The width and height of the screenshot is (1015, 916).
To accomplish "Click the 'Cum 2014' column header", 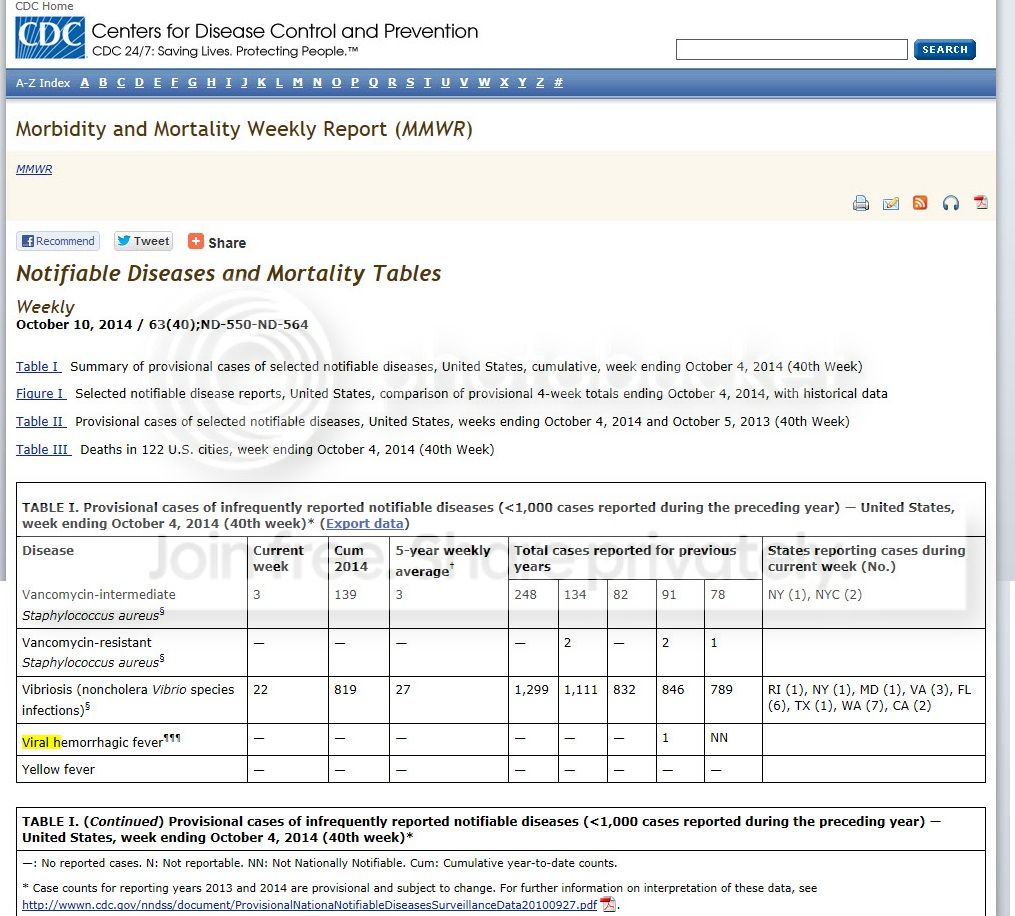I will 351,558.
